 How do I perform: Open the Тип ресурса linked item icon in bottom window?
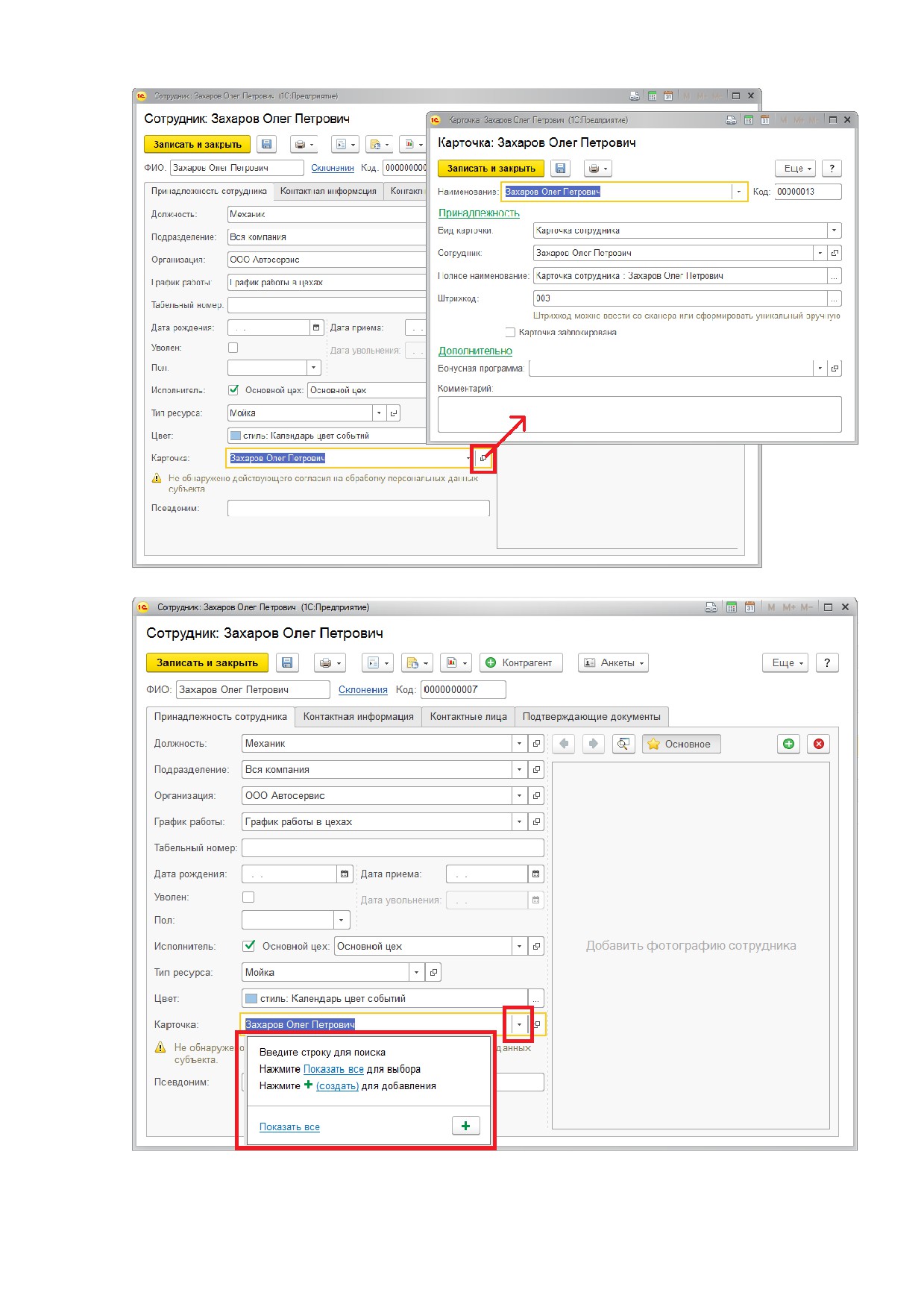tap(434, 972)
